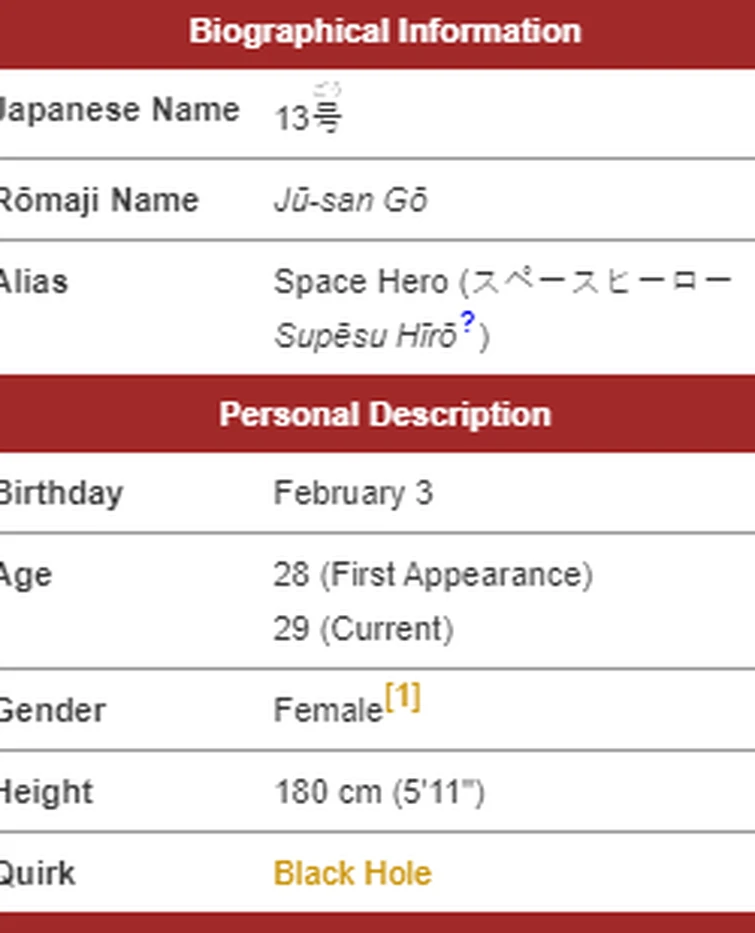Click the Age row label
The height and width of the screenshot is (933, 755).
click(x=26, y=576)
